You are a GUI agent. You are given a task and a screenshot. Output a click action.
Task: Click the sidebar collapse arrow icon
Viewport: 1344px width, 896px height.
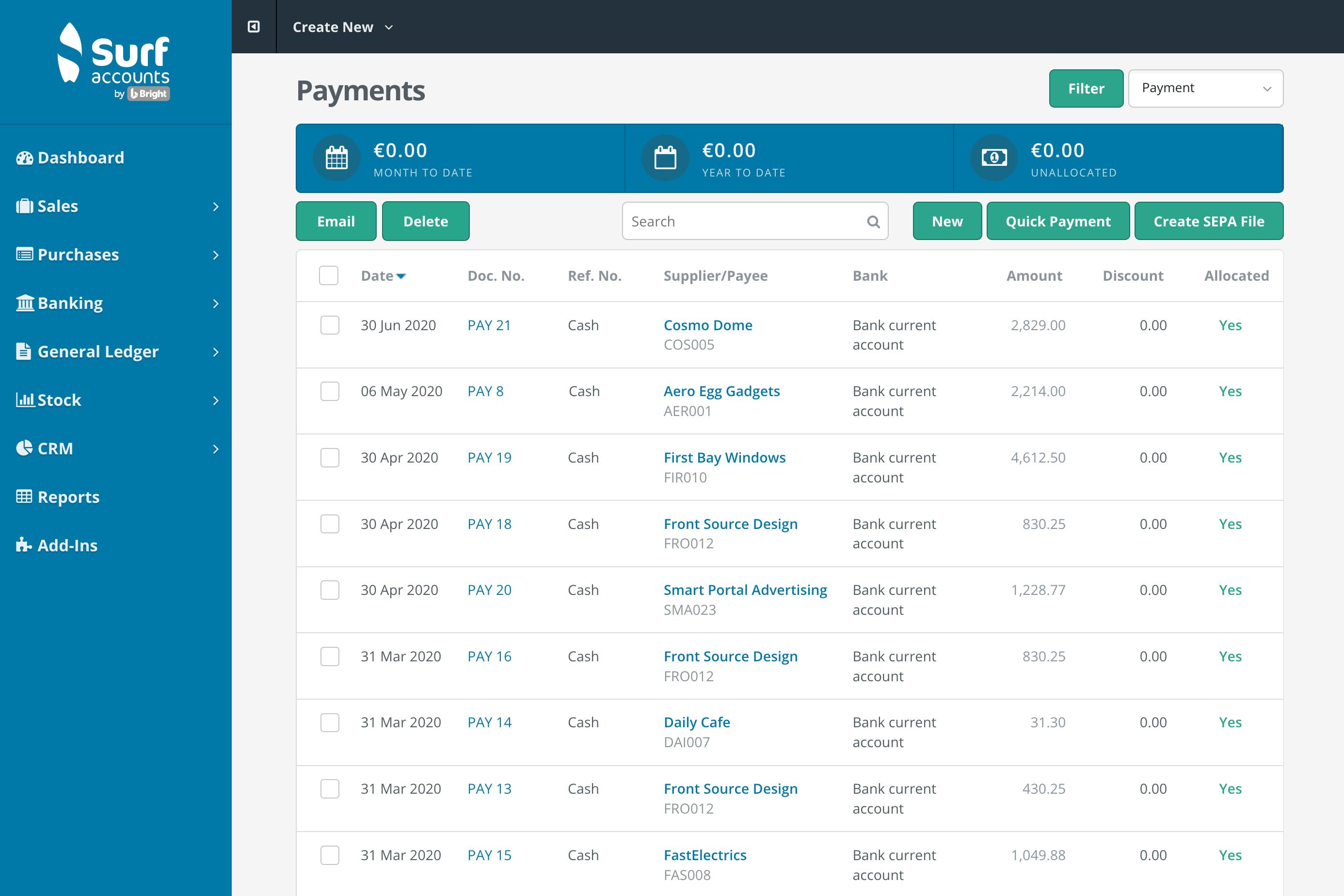click(x=254, y=26)
